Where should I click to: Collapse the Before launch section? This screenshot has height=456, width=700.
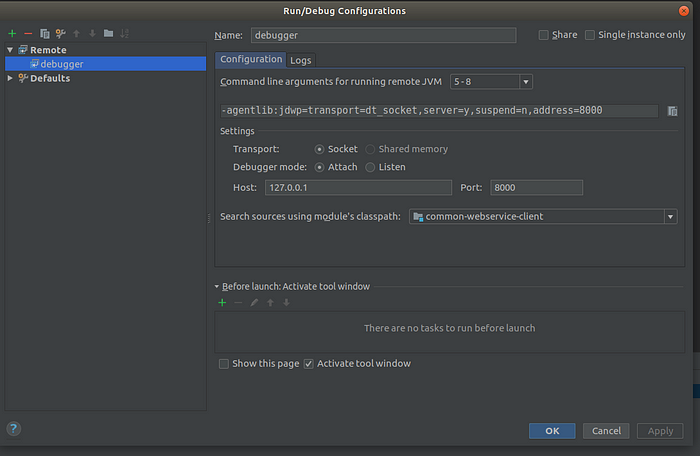click(x=217, y=287)
